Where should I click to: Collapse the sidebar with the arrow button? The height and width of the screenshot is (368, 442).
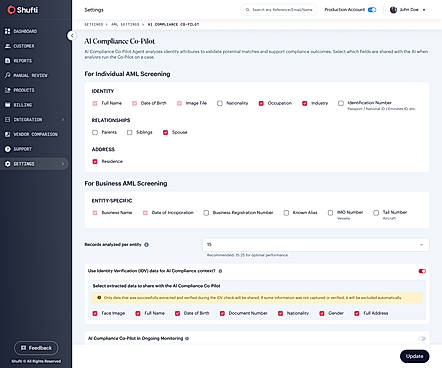click(72, 35)
